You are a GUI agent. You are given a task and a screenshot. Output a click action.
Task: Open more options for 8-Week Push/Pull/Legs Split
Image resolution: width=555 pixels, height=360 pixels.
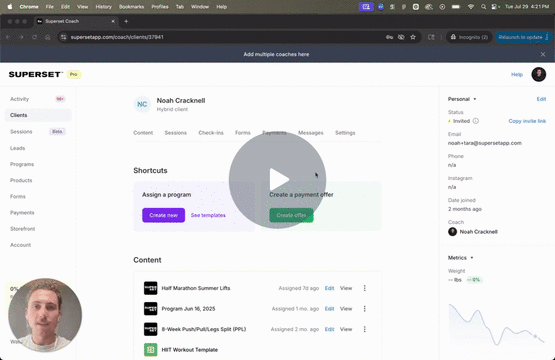click(x=364, y=329)
